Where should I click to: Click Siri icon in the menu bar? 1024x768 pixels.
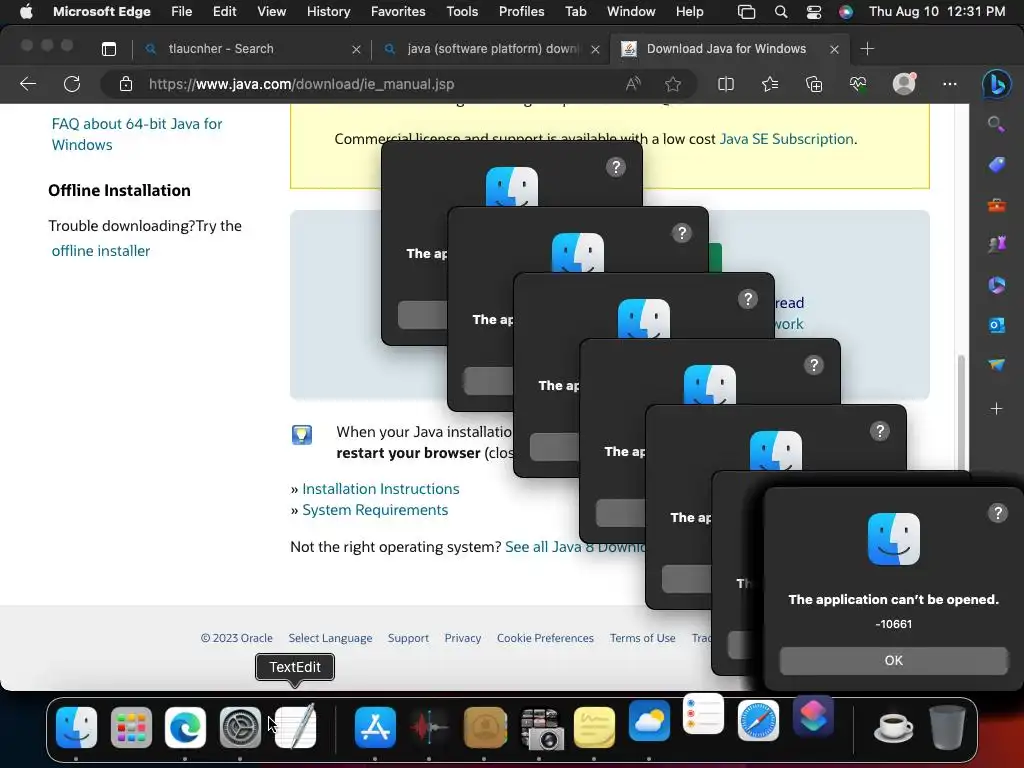(x=846, y=11)
